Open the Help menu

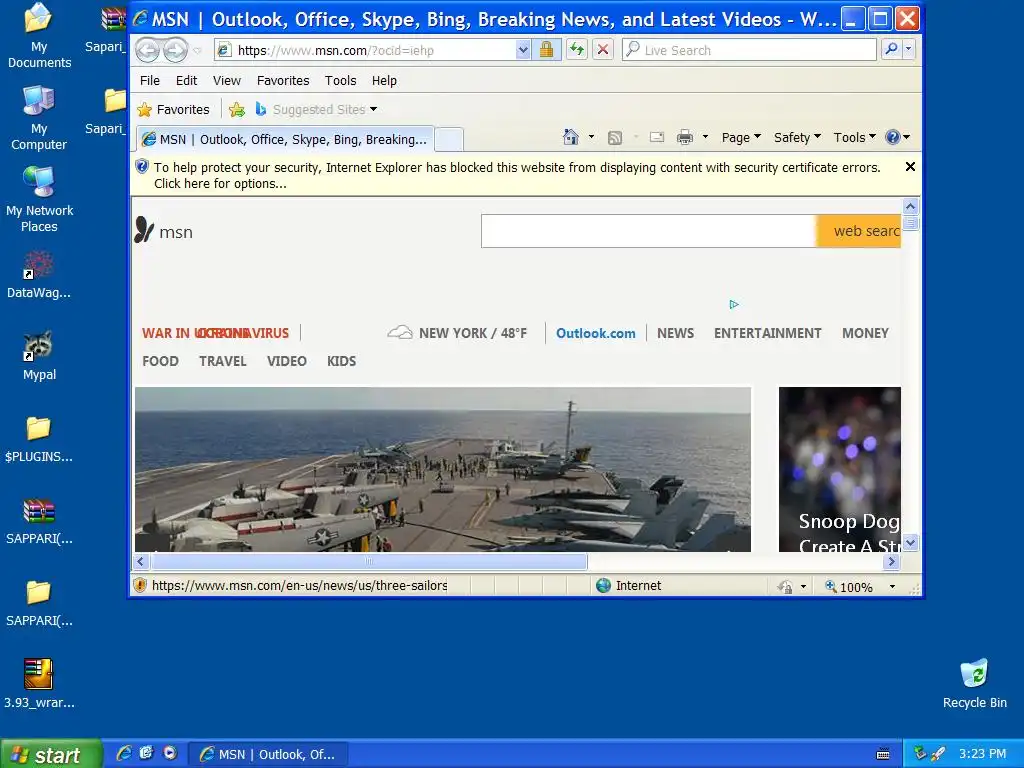[384, 80]
